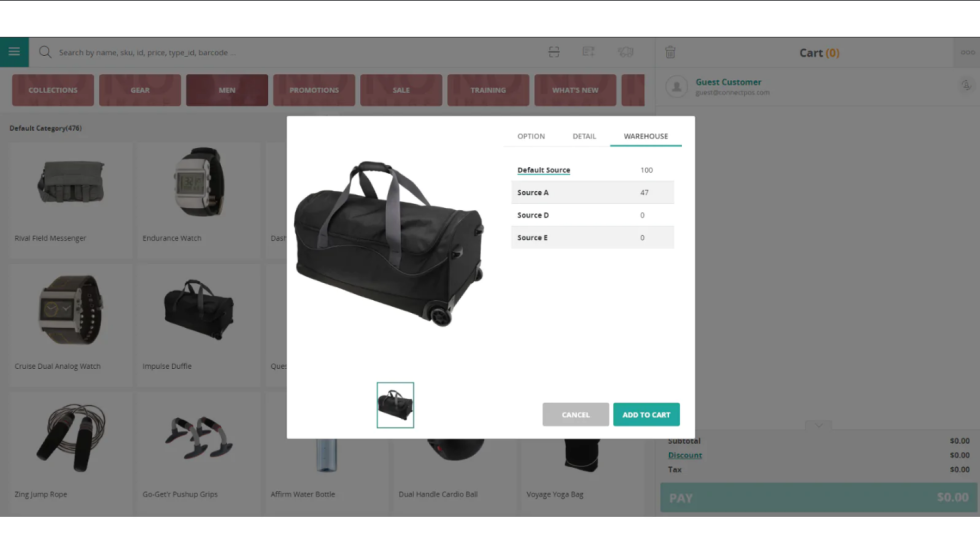Click the search magnifier icon

pyautogui.click(x=45, y=52)
